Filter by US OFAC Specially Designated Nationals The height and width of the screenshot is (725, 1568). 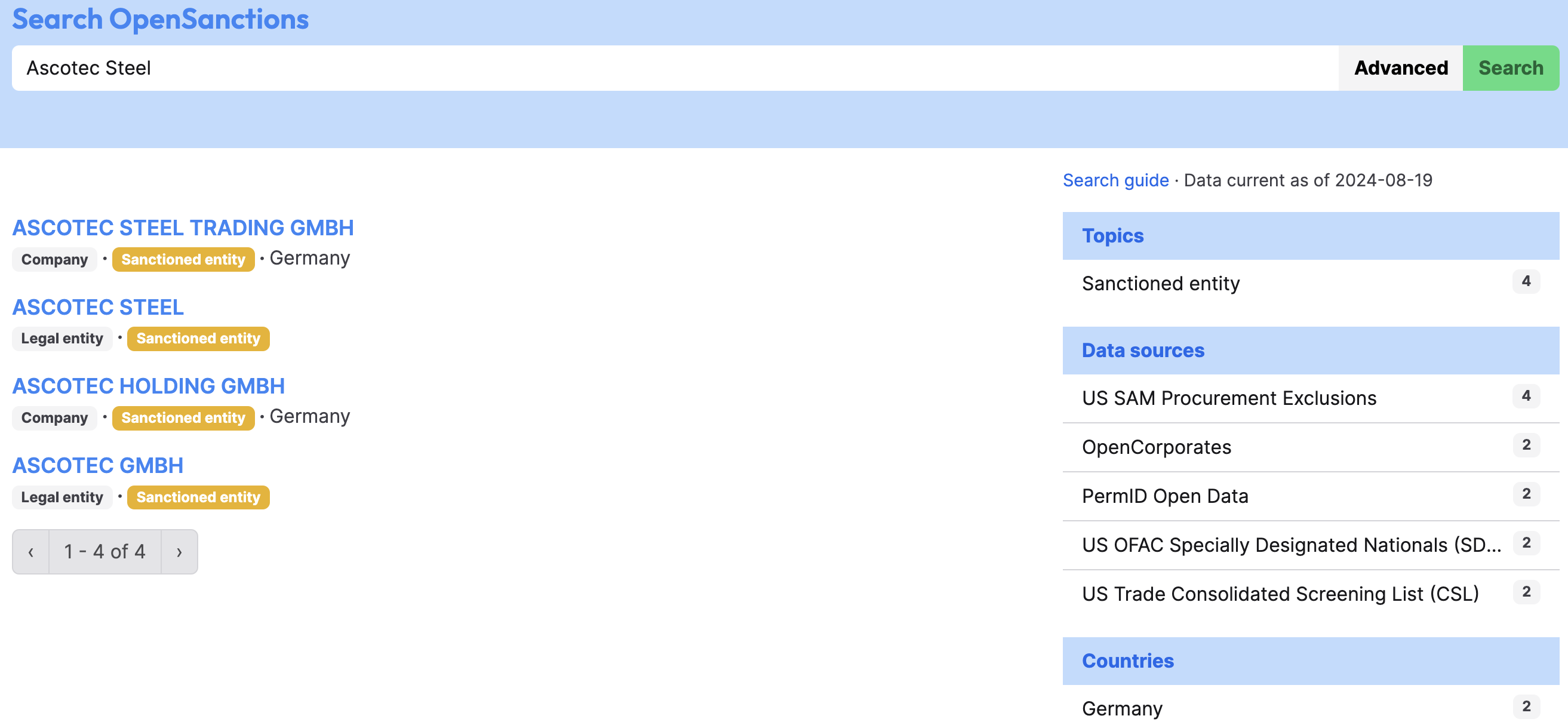[1311, 545]
